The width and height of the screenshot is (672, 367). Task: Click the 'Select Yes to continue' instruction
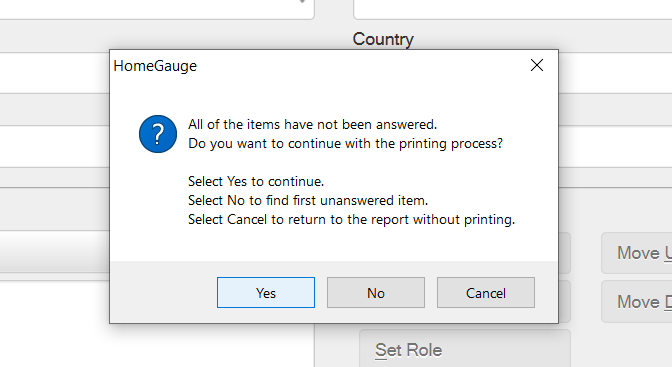click(x=256, y=181)
